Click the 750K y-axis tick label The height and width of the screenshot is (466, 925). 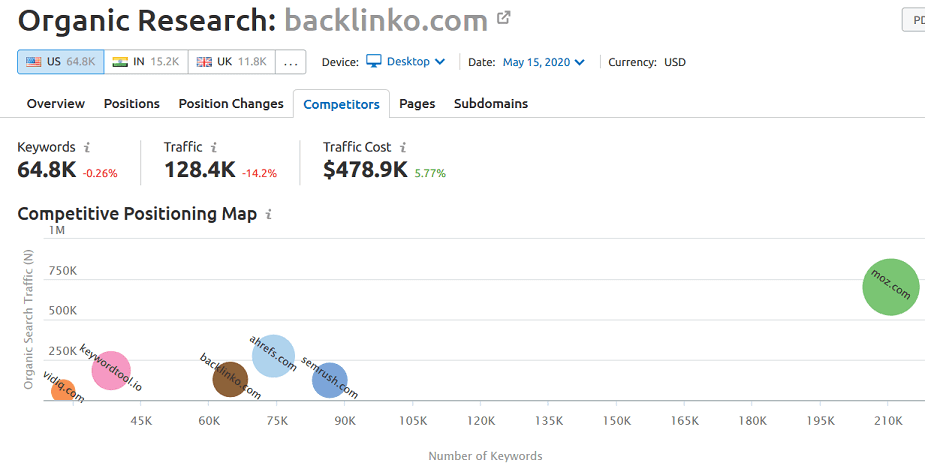pyautogui.click(x=63, y=271)
